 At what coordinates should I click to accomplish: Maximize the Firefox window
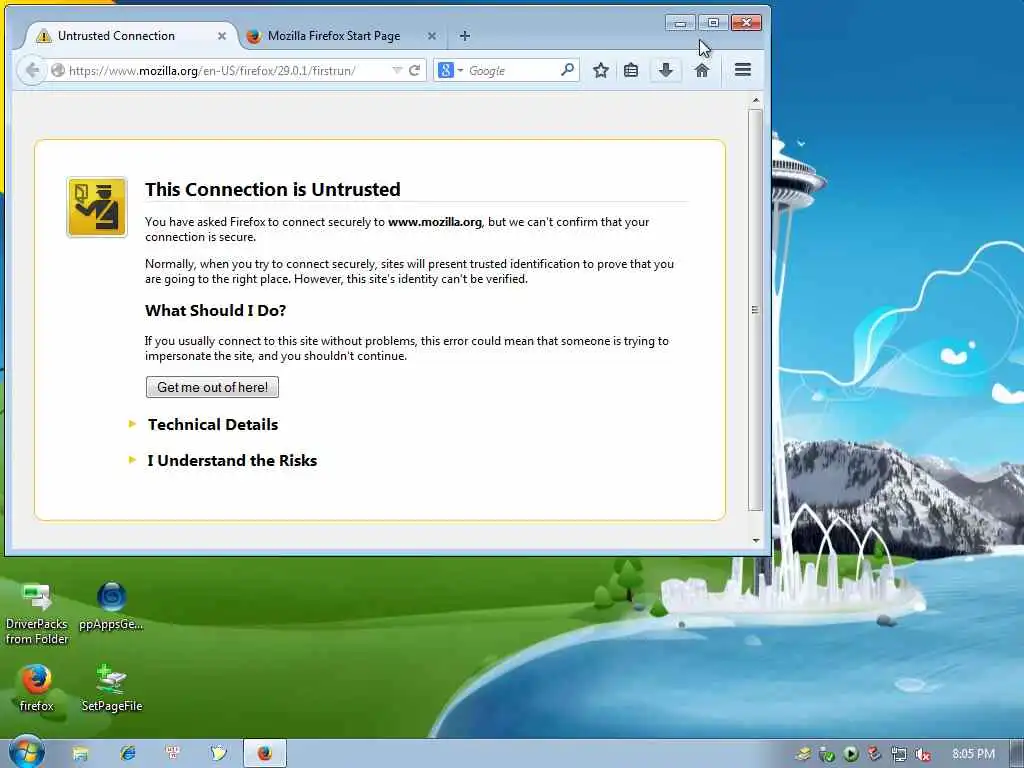coord(713,23)
